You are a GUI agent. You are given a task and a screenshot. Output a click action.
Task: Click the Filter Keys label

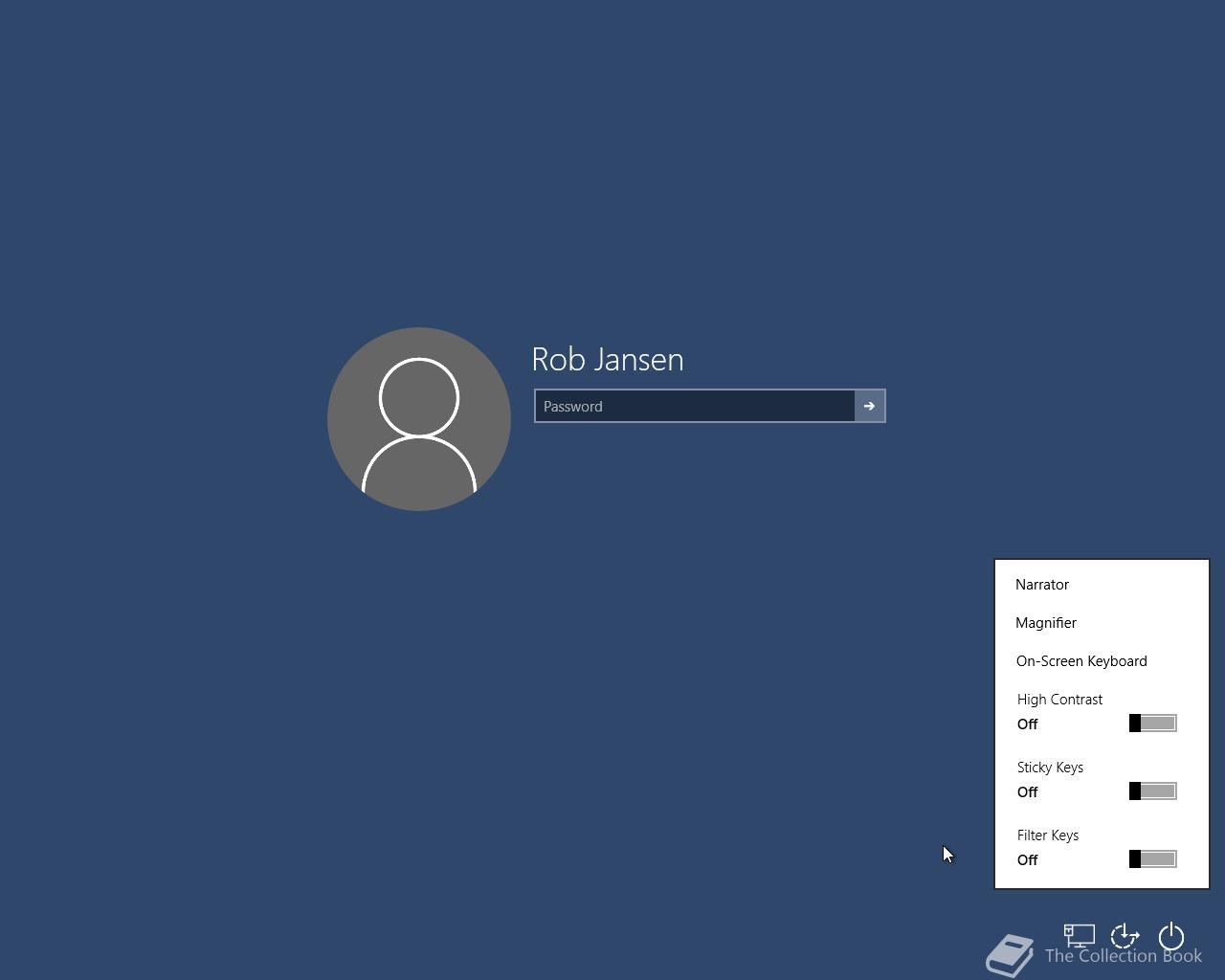pos(1048,835)
